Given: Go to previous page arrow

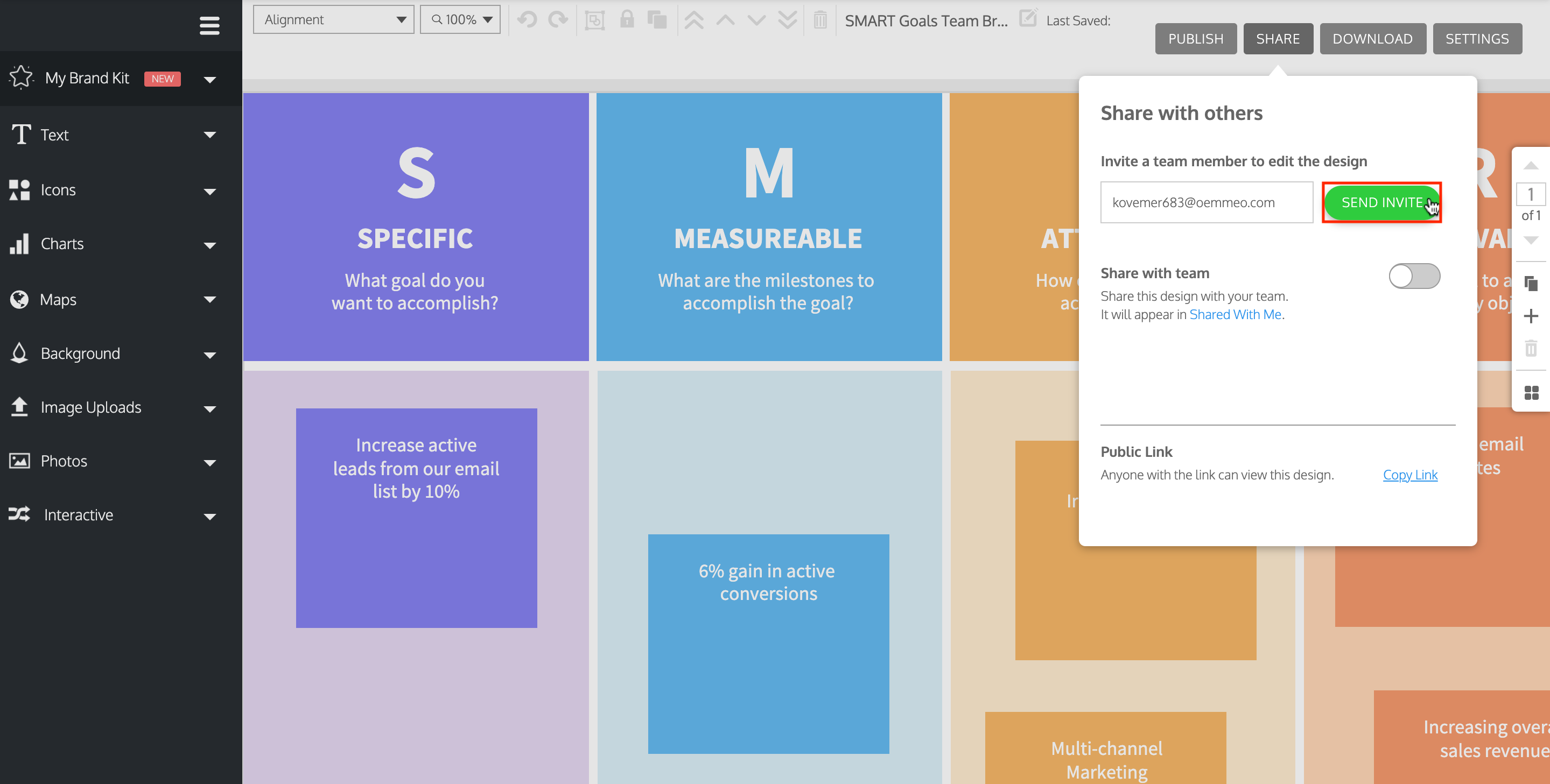Looking at the screenshot, I should pyautogui.click(x=1531, y=165).
